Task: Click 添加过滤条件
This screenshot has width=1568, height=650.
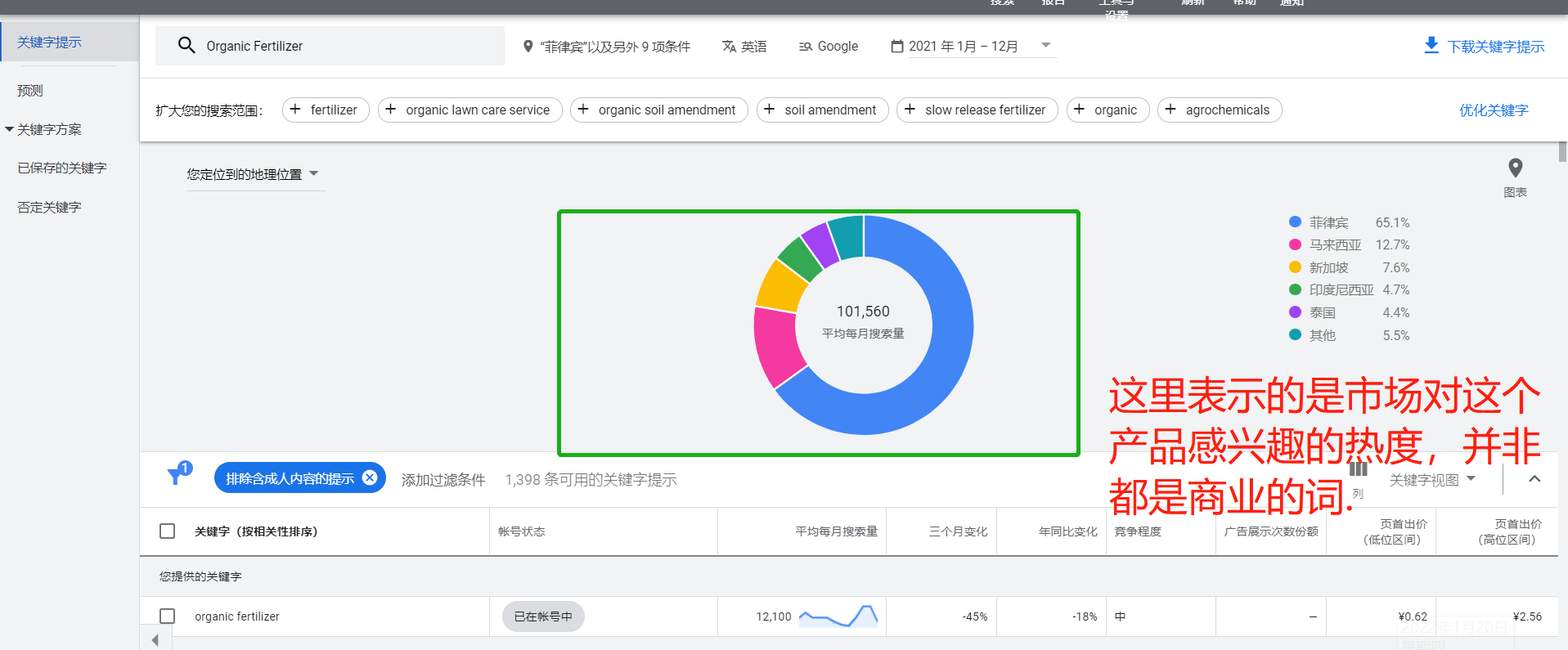Action: click(443, 480)
